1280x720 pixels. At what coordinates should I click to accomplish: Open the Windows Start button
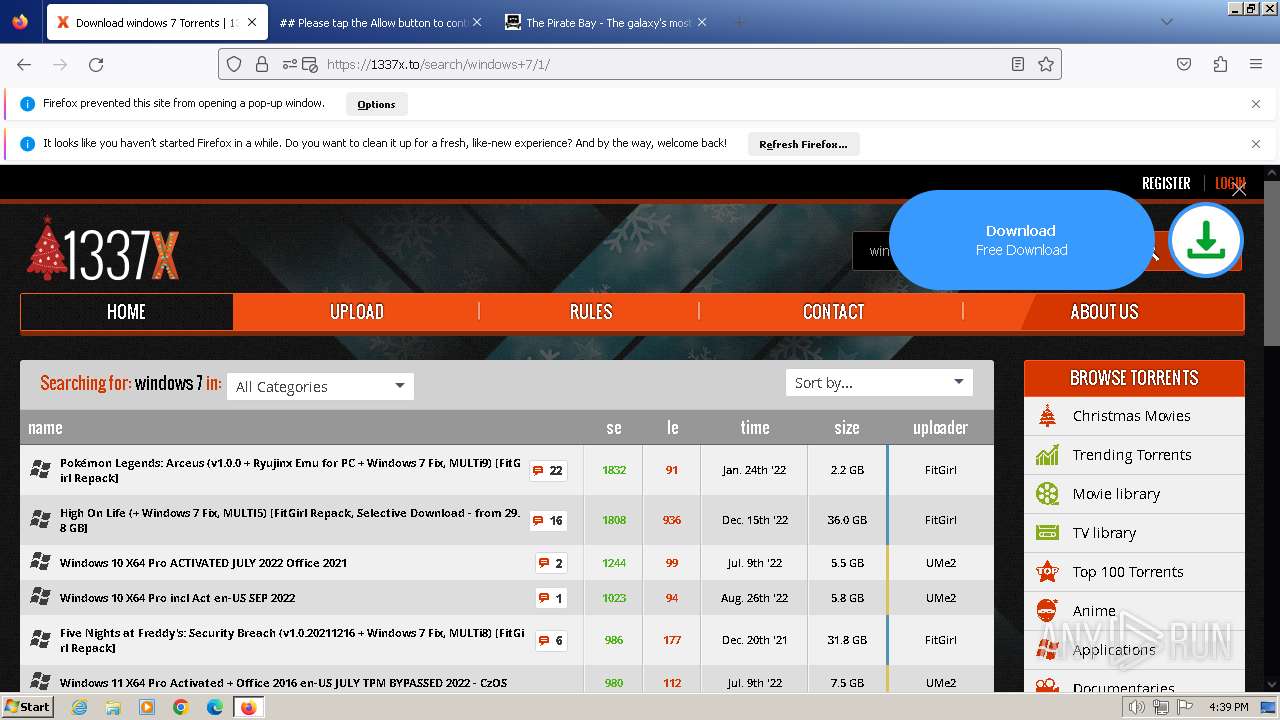28,707
